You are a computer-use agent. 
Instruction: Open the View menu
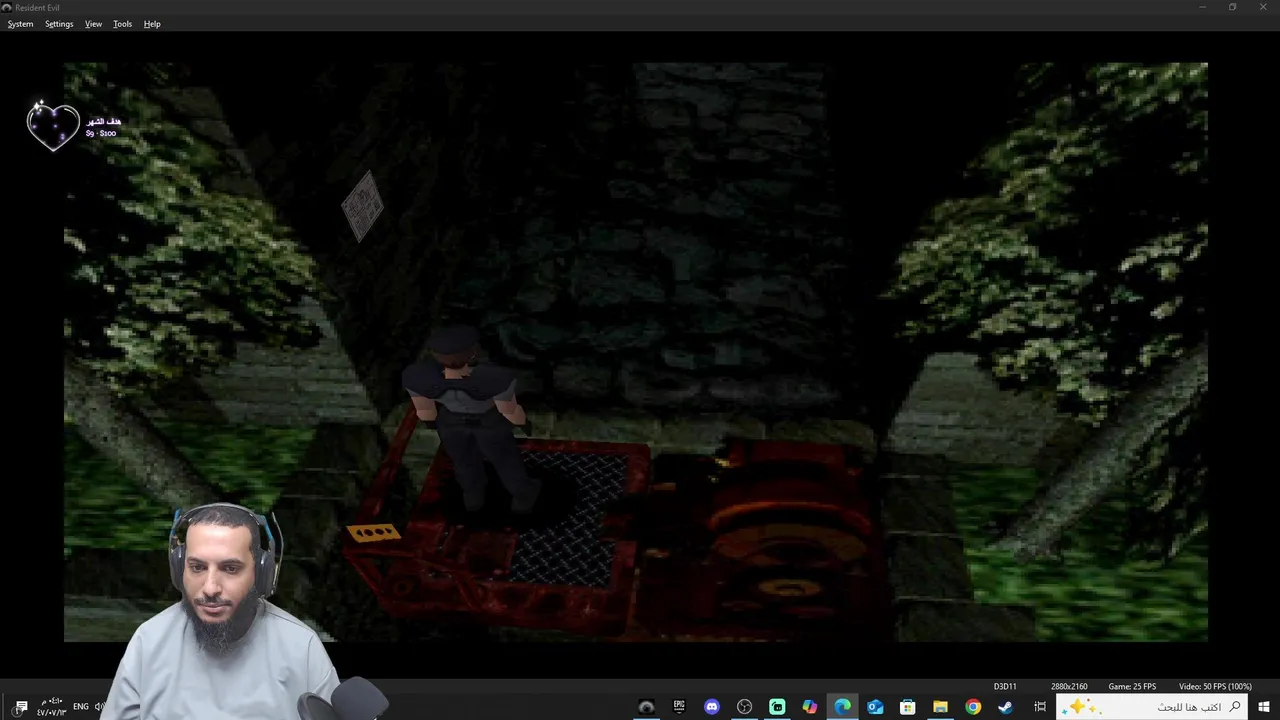[93, 24]
